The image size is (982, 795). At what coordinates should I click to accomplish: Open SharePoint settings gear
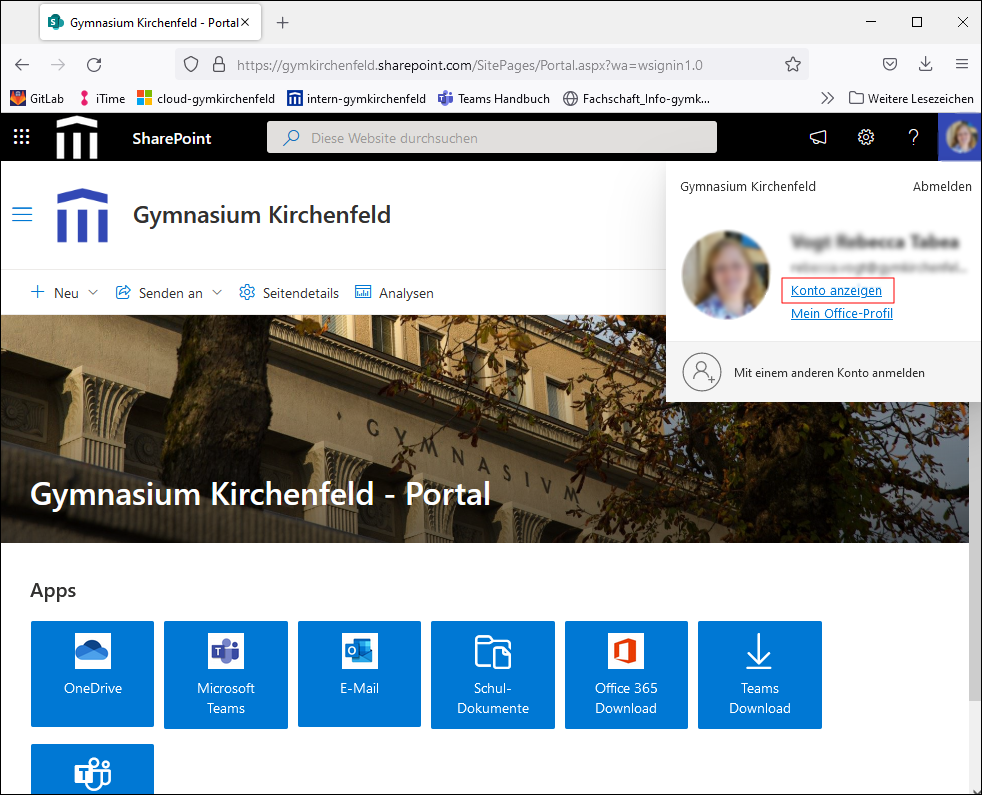[x=866, y=137]
